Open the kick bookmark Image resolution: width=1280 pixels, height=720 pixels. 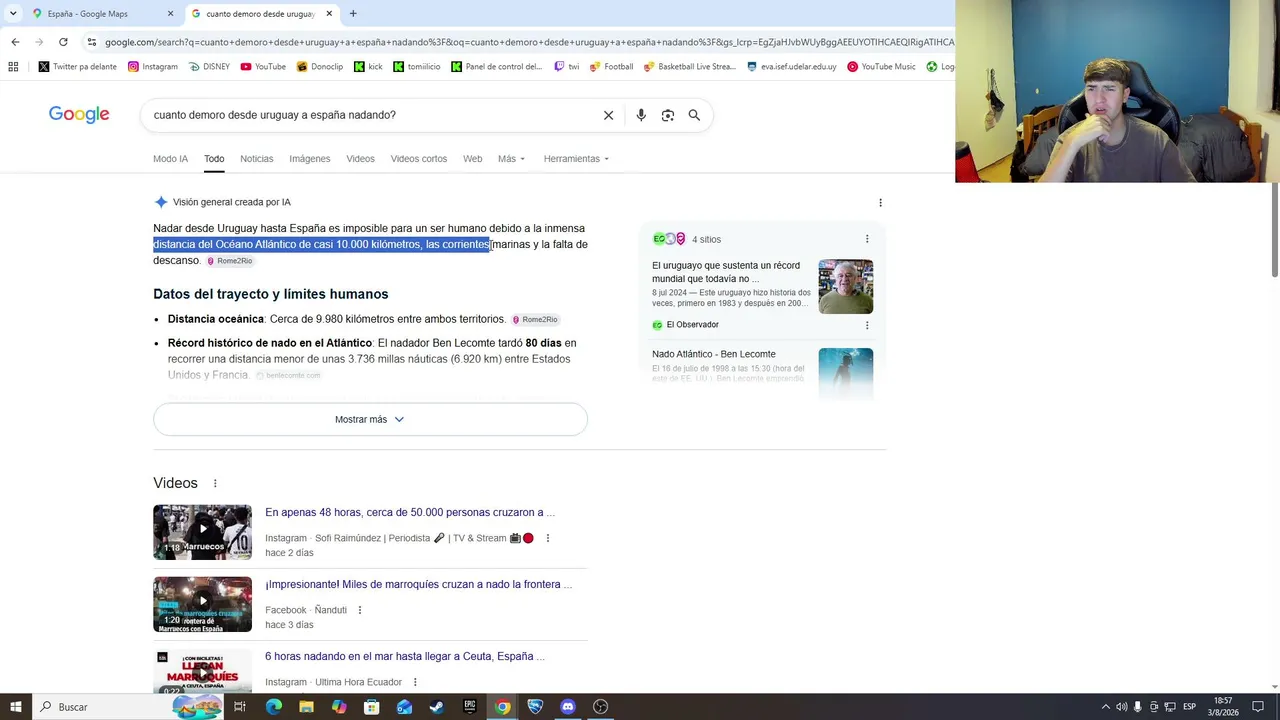pos(368,67)
